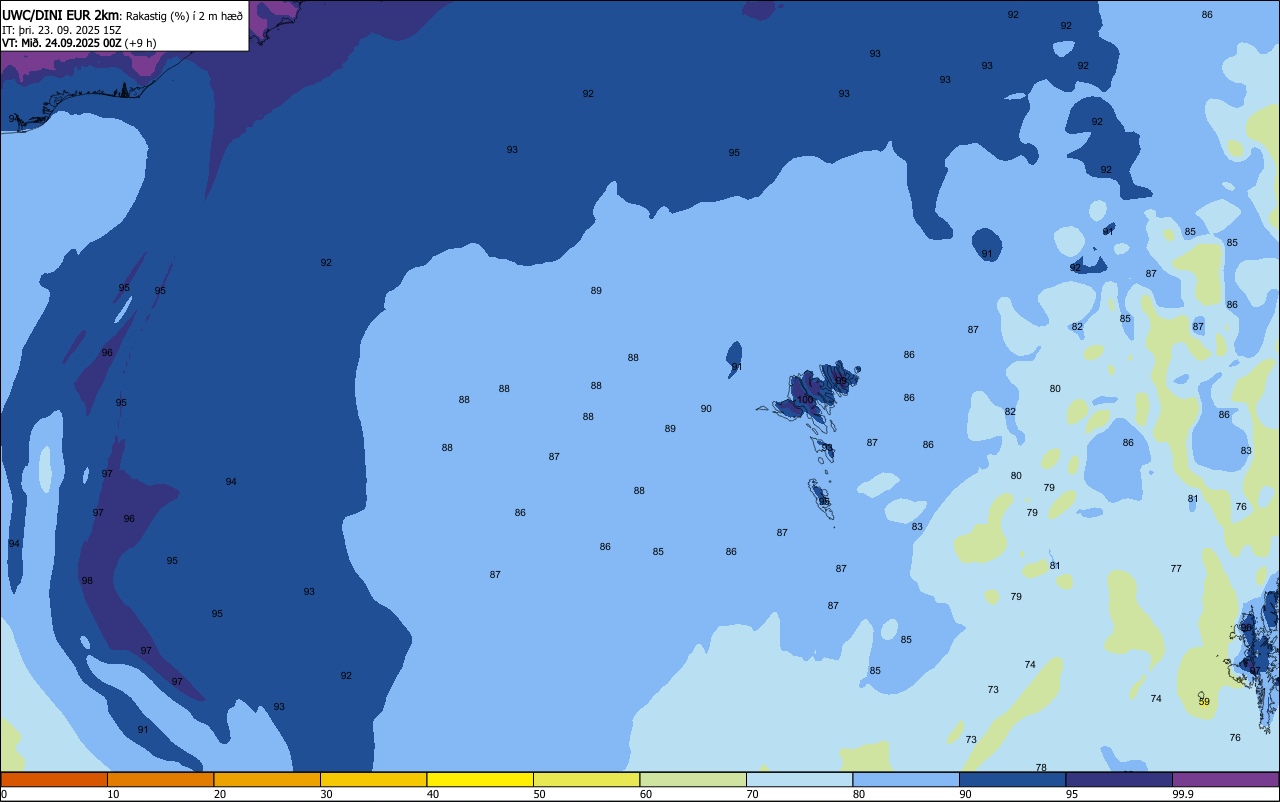Screen dimensions: 1280x802
Task: Click the purple above-99.9 legend segment
Action: (x=1225, y=779)
